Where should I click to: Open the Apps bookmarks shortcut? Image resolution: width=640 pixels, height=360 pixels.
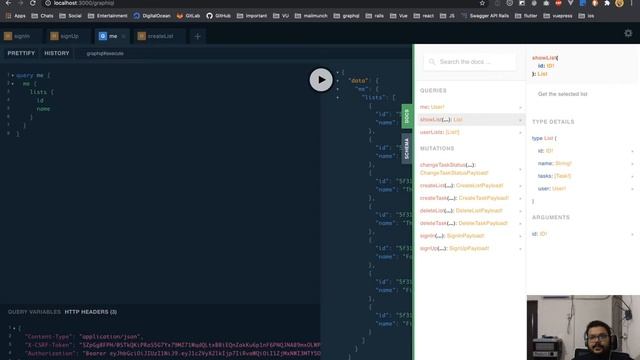16,16
